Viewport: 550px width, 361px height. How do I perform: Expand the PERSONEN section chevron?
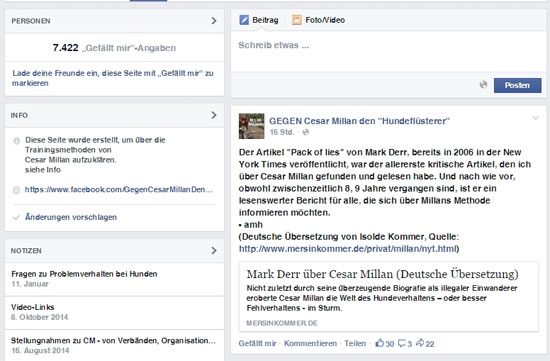pos(214,21)
